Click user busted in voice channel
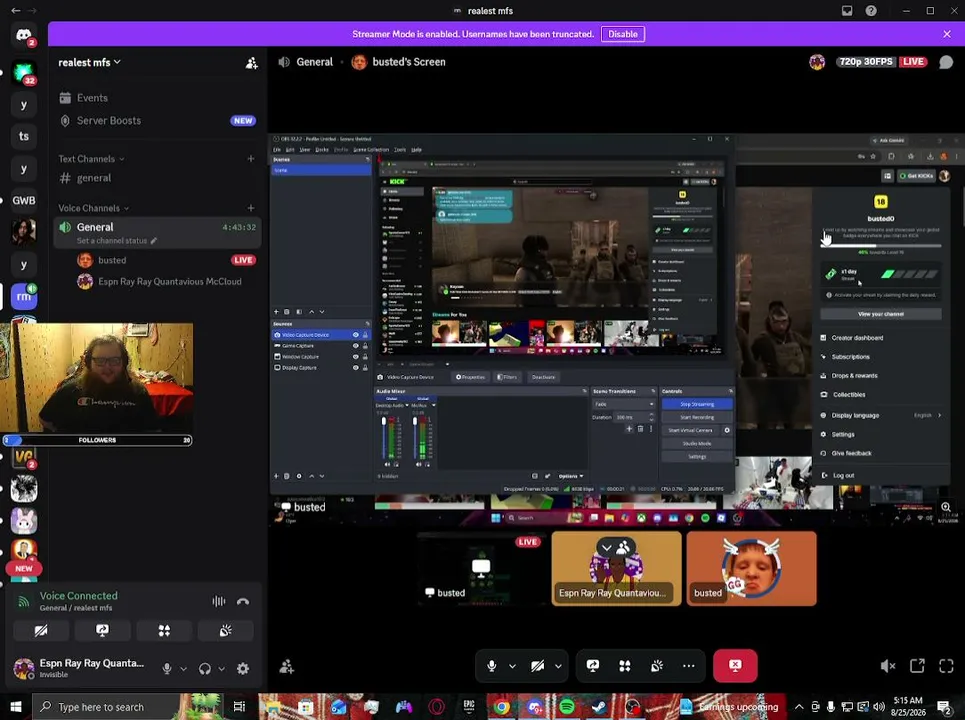 [x=166, y=260]
